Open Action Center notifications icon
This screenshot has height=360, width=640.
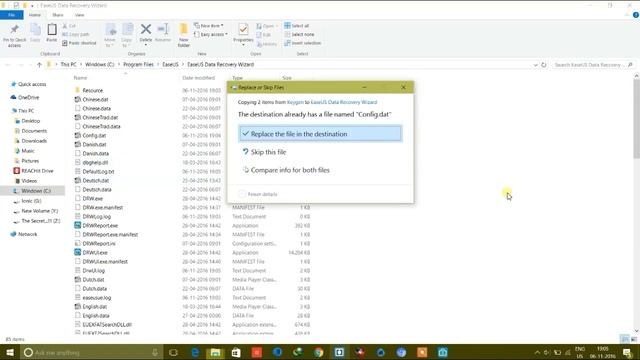628,352
